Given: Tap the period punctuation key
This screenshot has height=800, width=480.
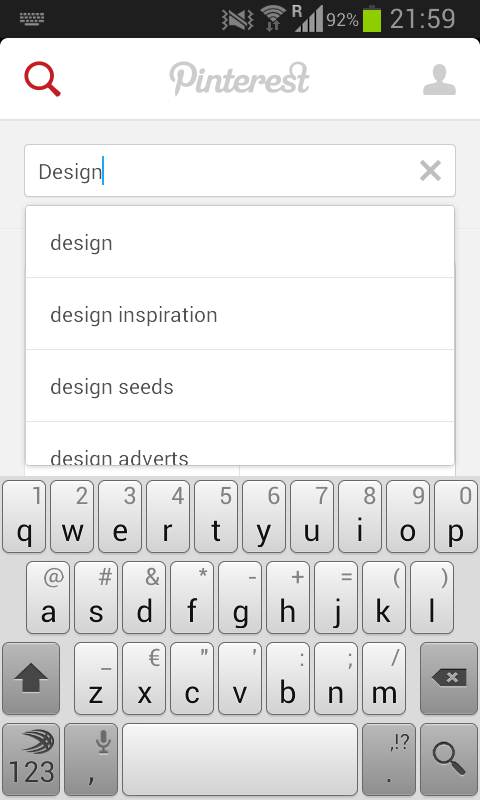Looking at the screenshot, I should [x=389, y=759].
